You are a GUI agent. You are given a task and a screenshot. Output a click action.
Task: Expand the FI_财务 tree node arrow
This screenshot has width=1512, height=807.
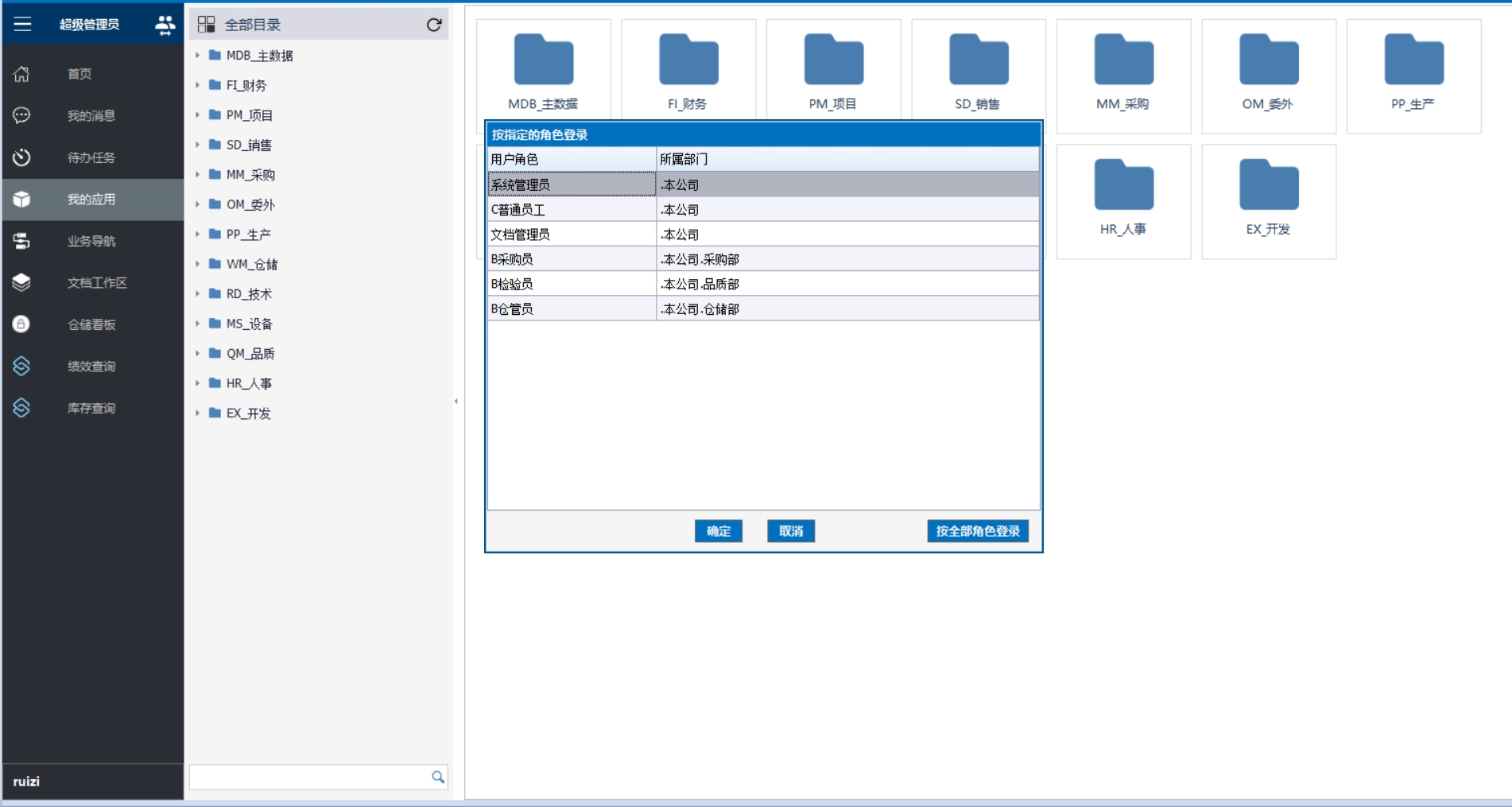tap(198, 85)
